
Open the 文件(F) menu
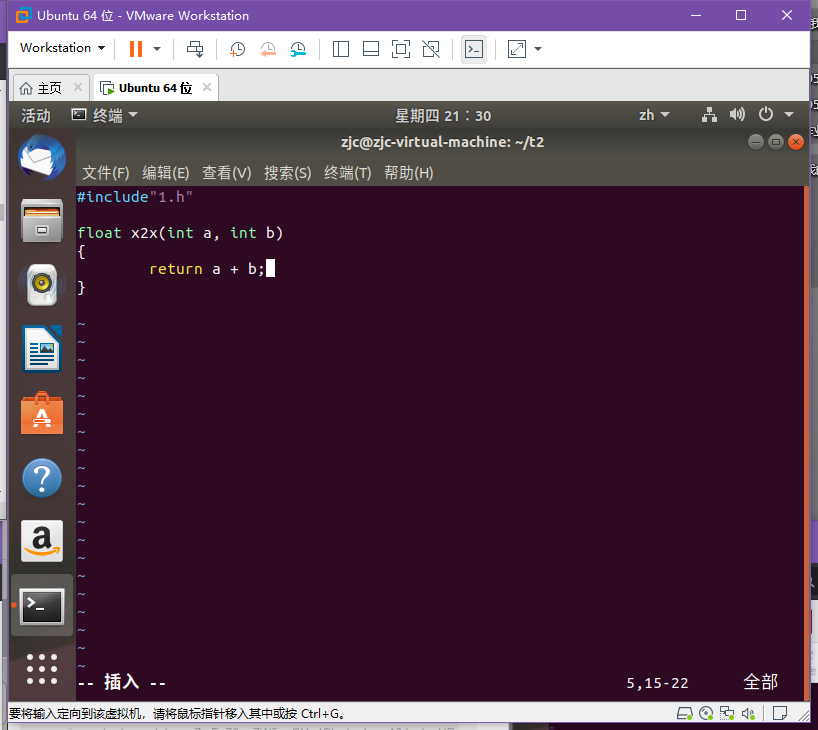pyautogui.click(x=106, y=173)
